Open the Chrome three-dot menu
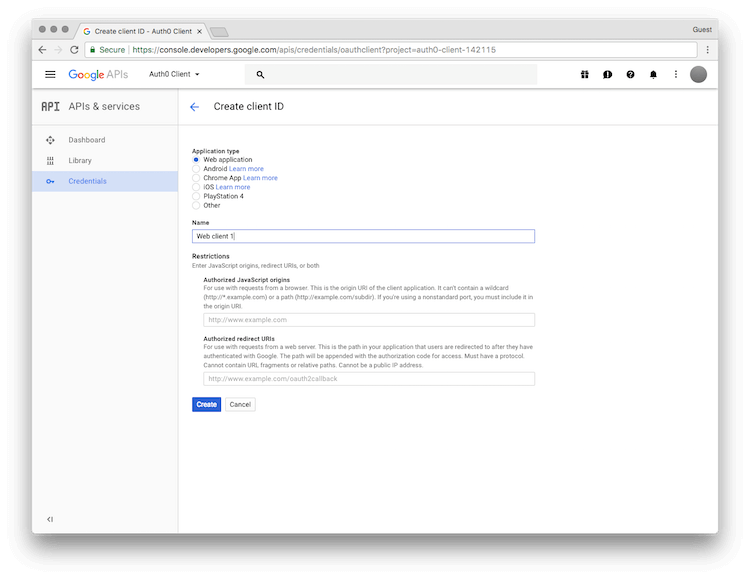This screenshot has width=750, height=579. click(x=707, y=50)
